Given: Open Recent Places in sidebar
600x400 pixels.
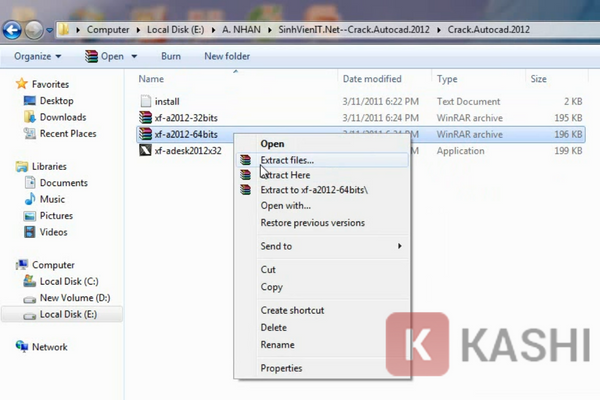Looking at the screenshot, I should pyautogui.click(x=68, y=134).
